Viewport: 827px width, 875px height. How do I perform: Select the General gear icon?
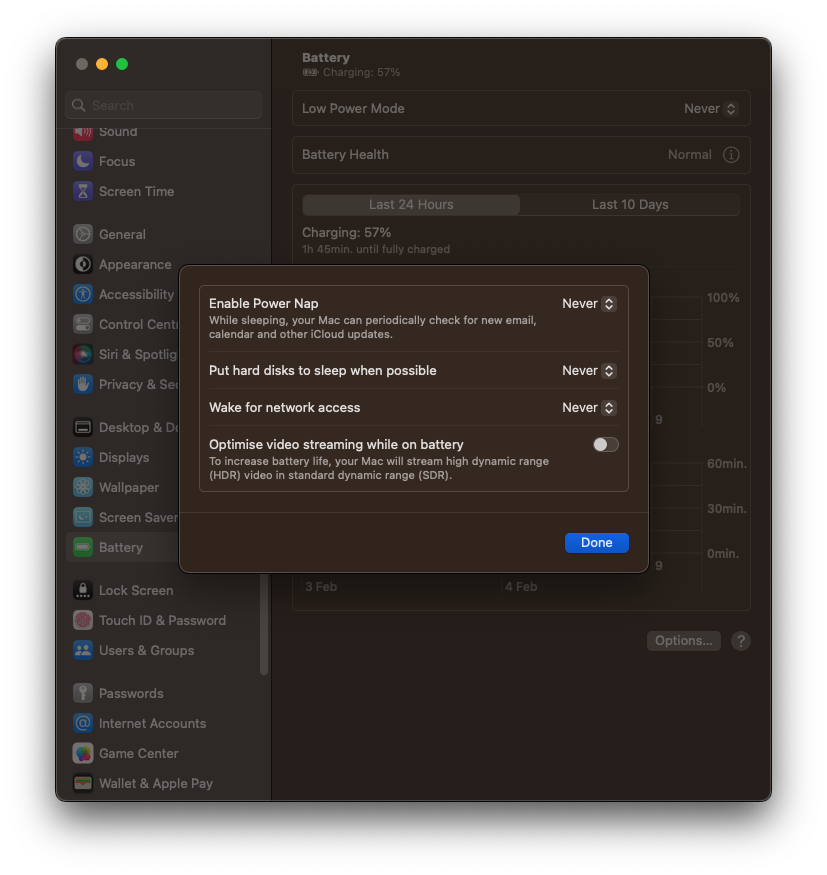(x=83, y=234)
